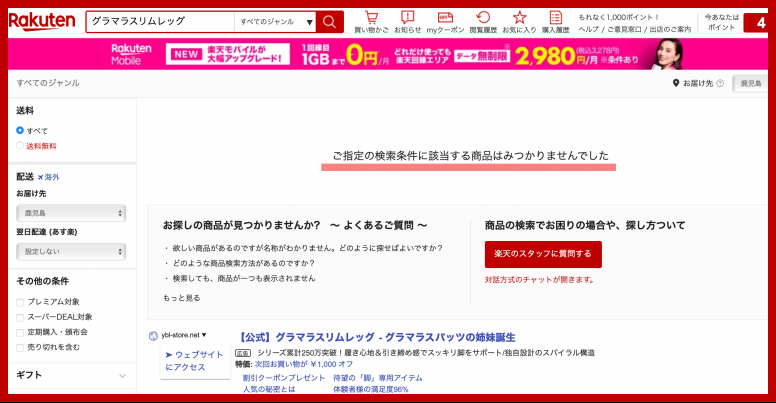Select the 送料無料 radio button
Screen dimensions: 776x403
click(20, 146)
